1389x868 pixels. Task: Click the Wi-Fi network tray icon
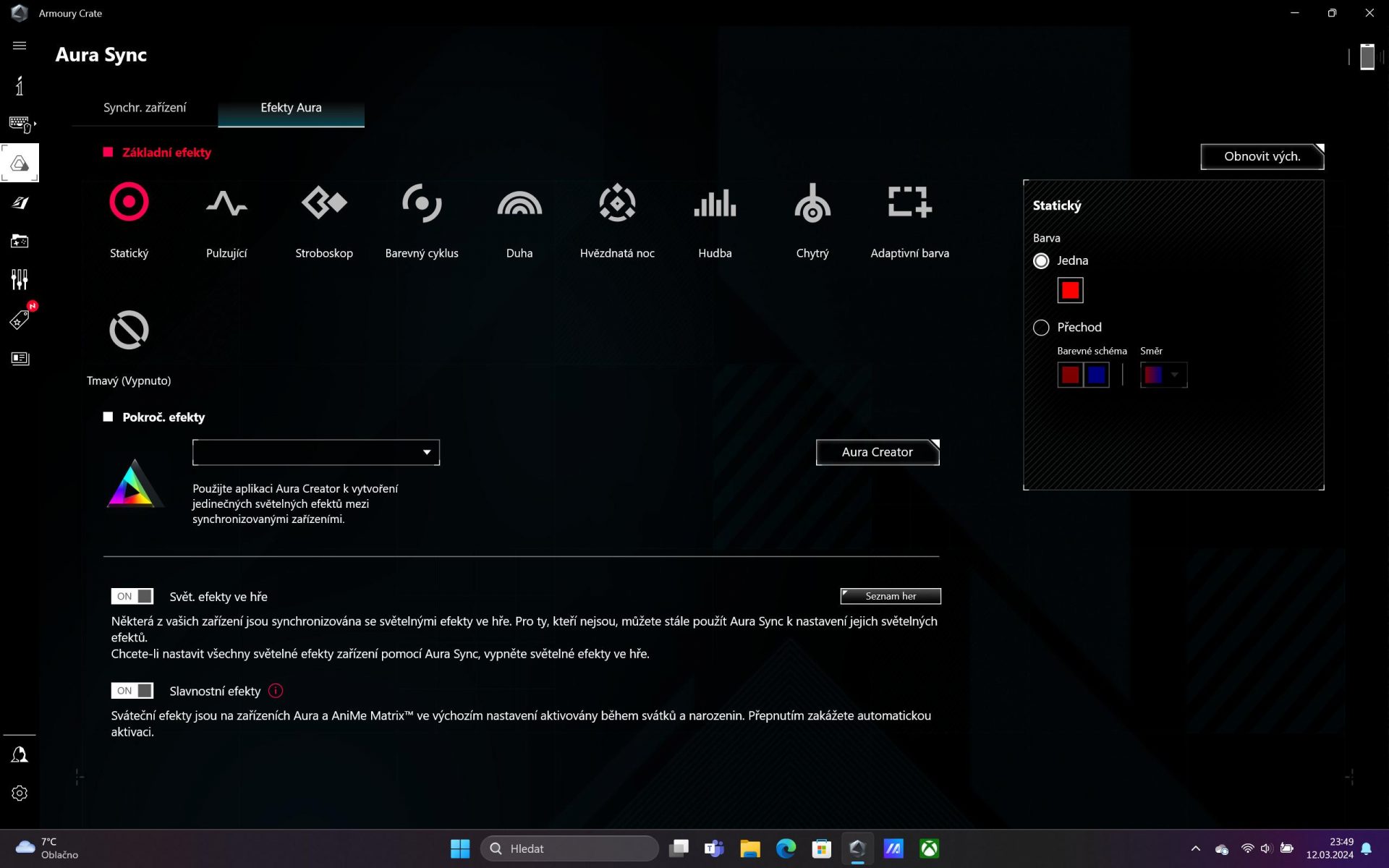(1247, 848)
